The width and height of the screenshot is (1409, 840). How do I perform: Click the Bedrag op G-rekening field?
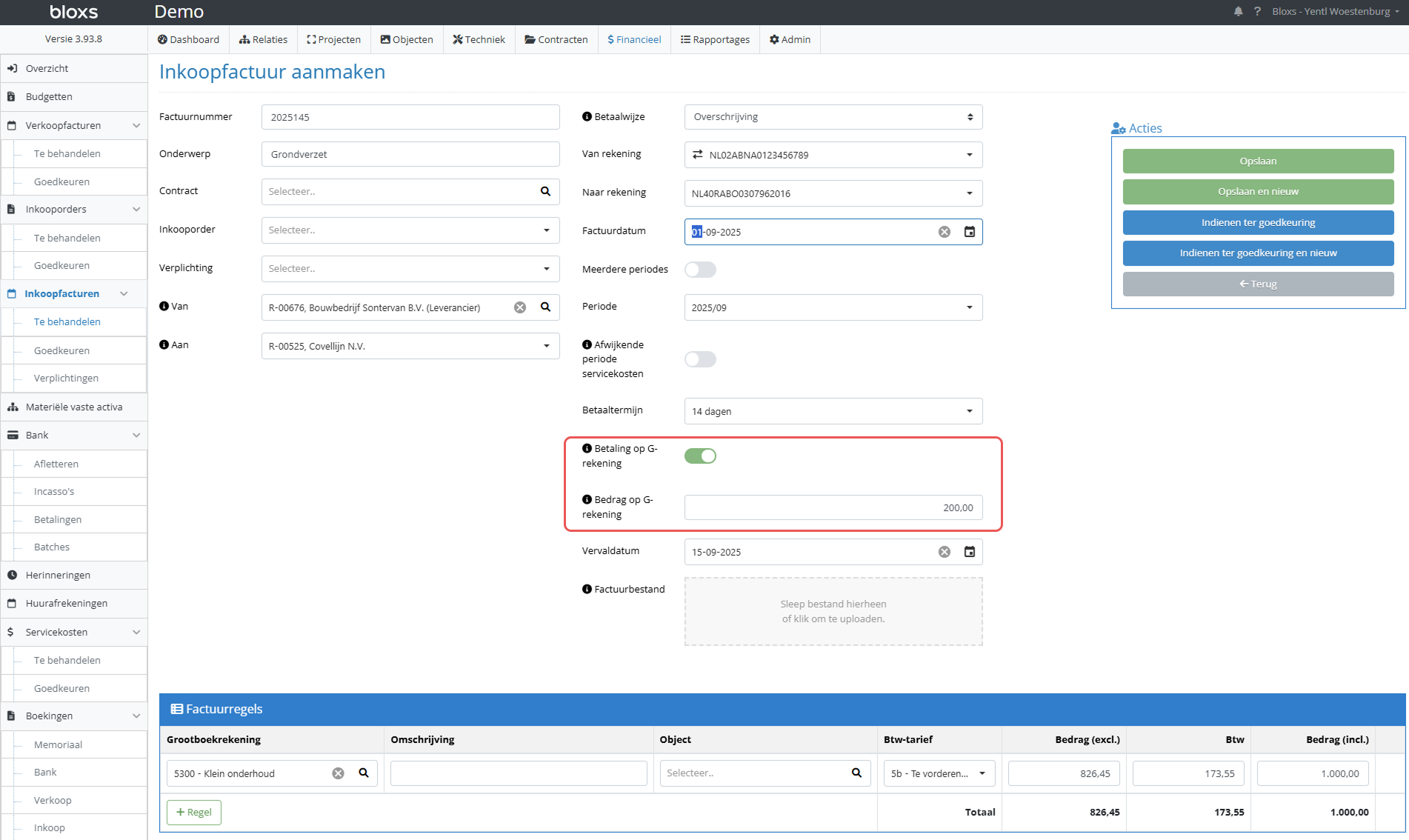833,507
